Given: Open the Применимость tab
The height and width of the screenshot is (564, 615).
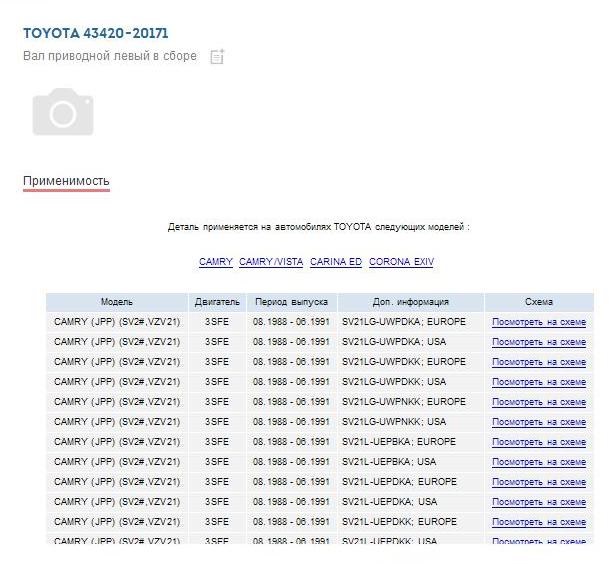Looking at the screenshot, I should tap(66, 181).
